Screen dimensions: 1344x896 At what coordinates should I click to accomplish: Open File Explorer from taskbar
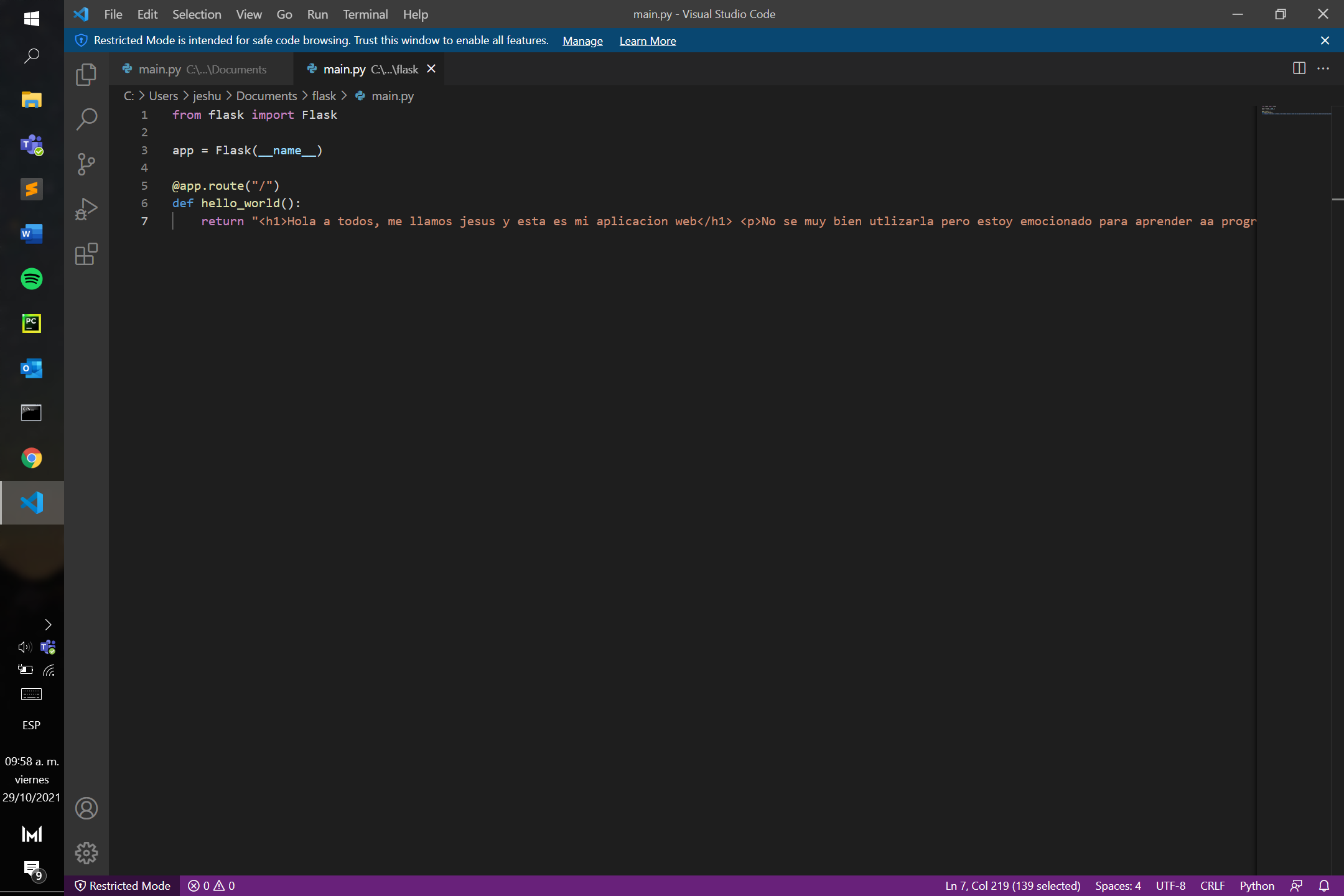click(x=32, y=100)
